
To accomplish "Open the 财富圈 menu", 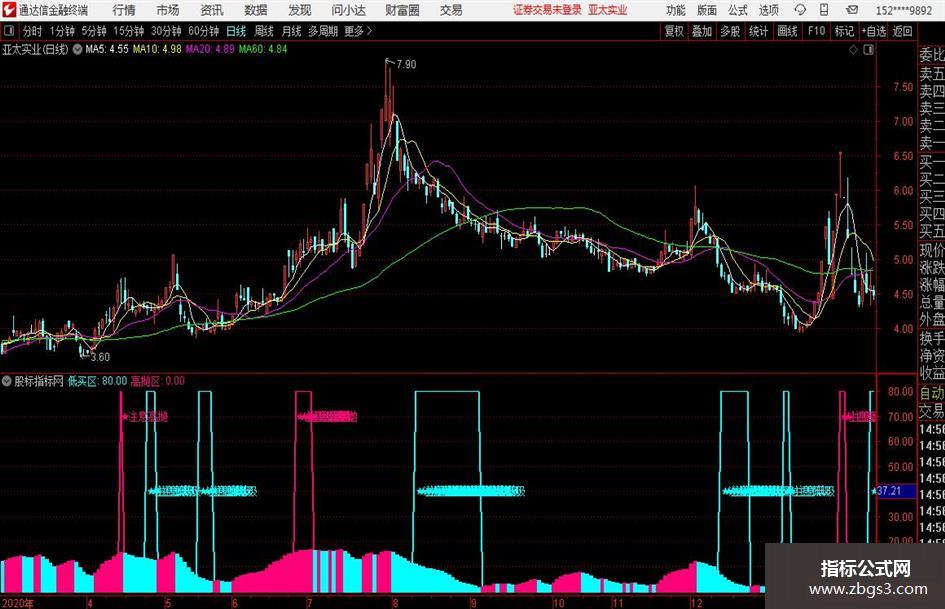I will click(x=402, y=10).
